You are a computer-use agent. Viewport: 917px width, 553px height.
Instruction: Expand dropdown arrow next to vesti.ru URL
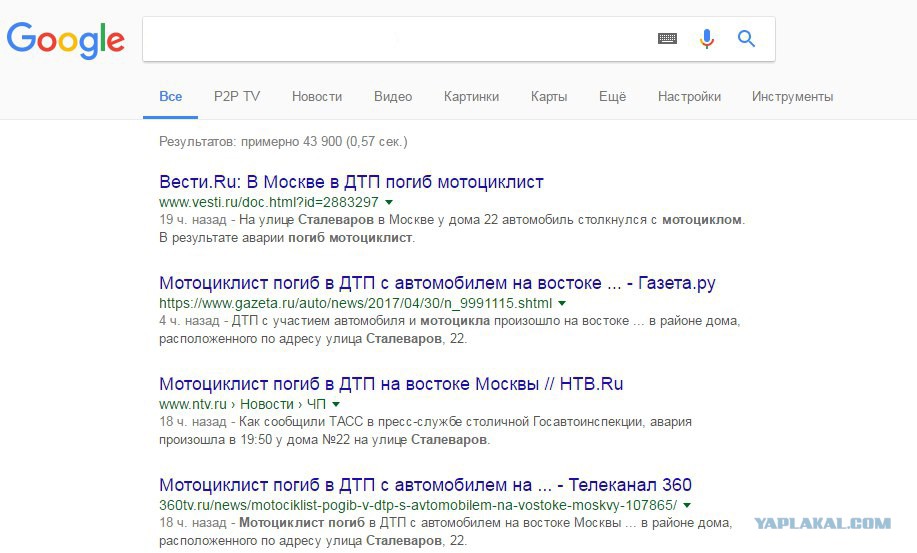pos(389,202)
